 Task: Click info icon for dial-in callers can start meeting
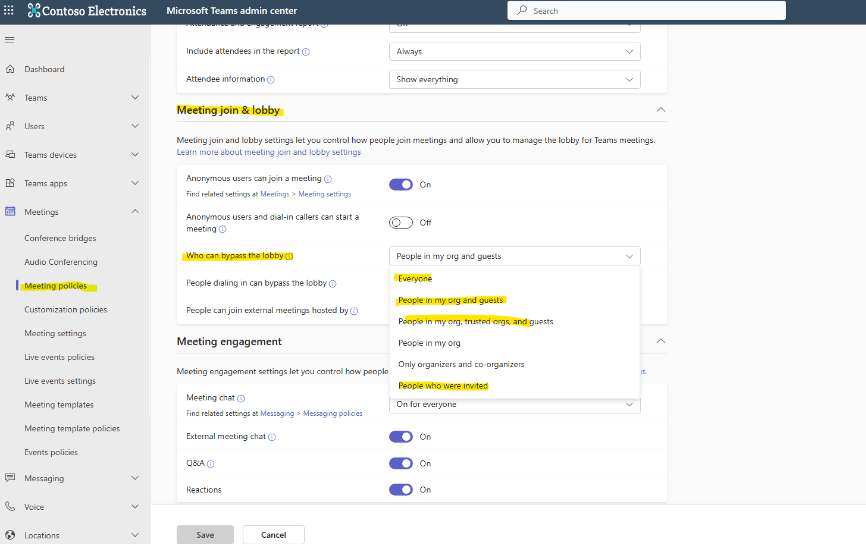tap(222, 229)
